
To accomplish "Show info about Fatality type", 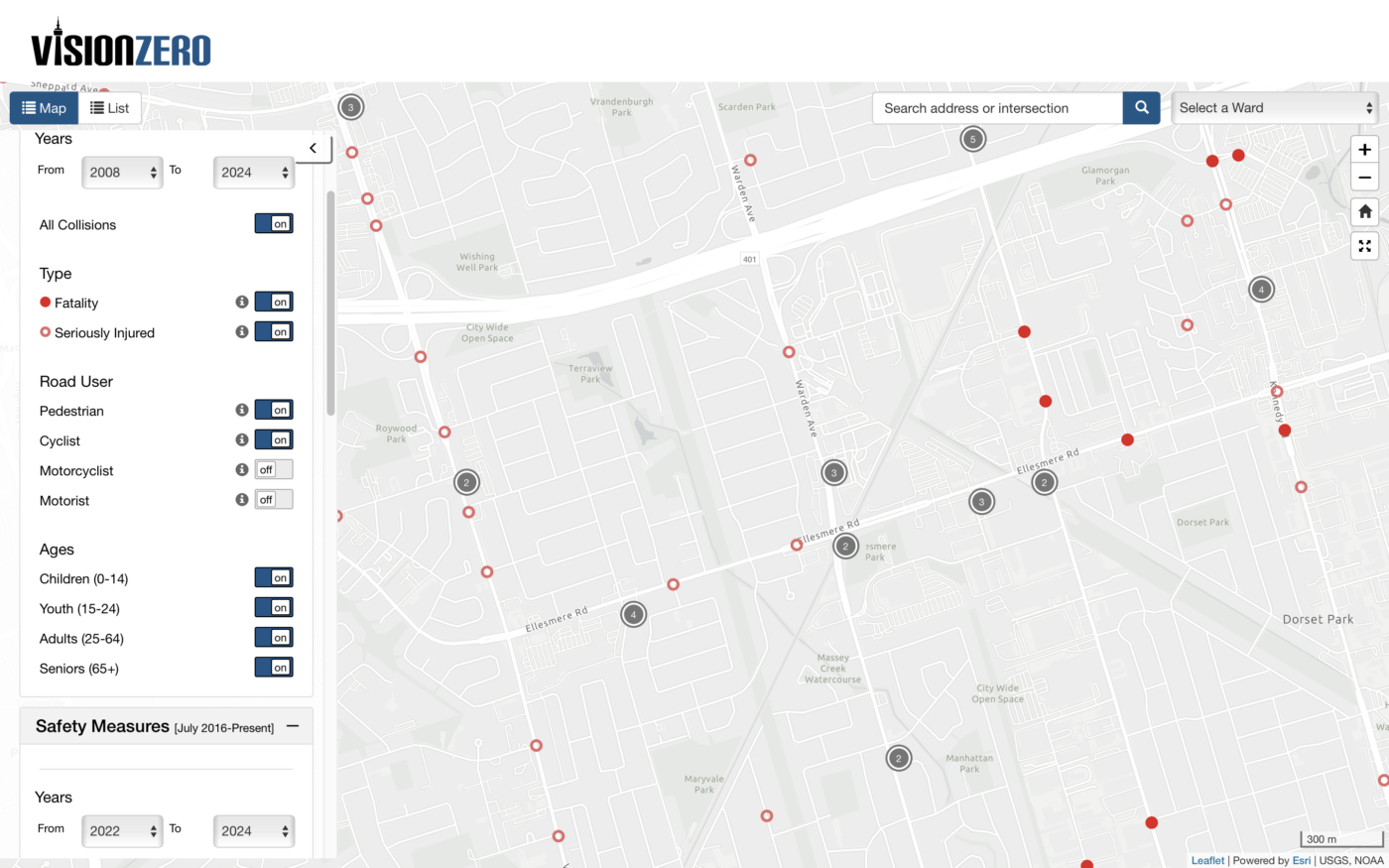I will [x=241, y=302].
